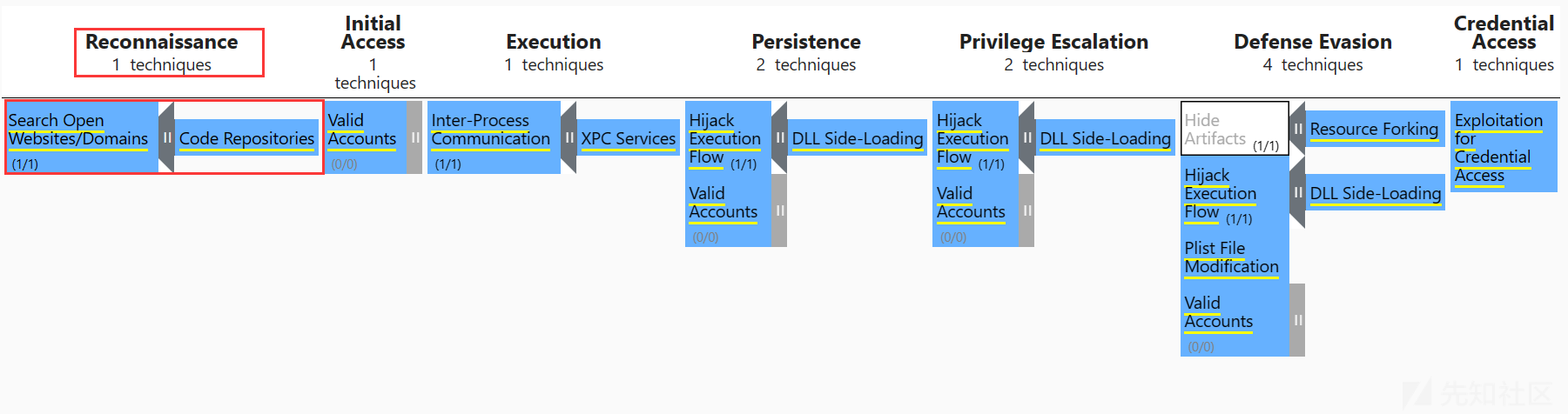Select the Hide Artifacts technique cell
The height and width of the screenshot is (414, 1568).
click(1235, 129)
